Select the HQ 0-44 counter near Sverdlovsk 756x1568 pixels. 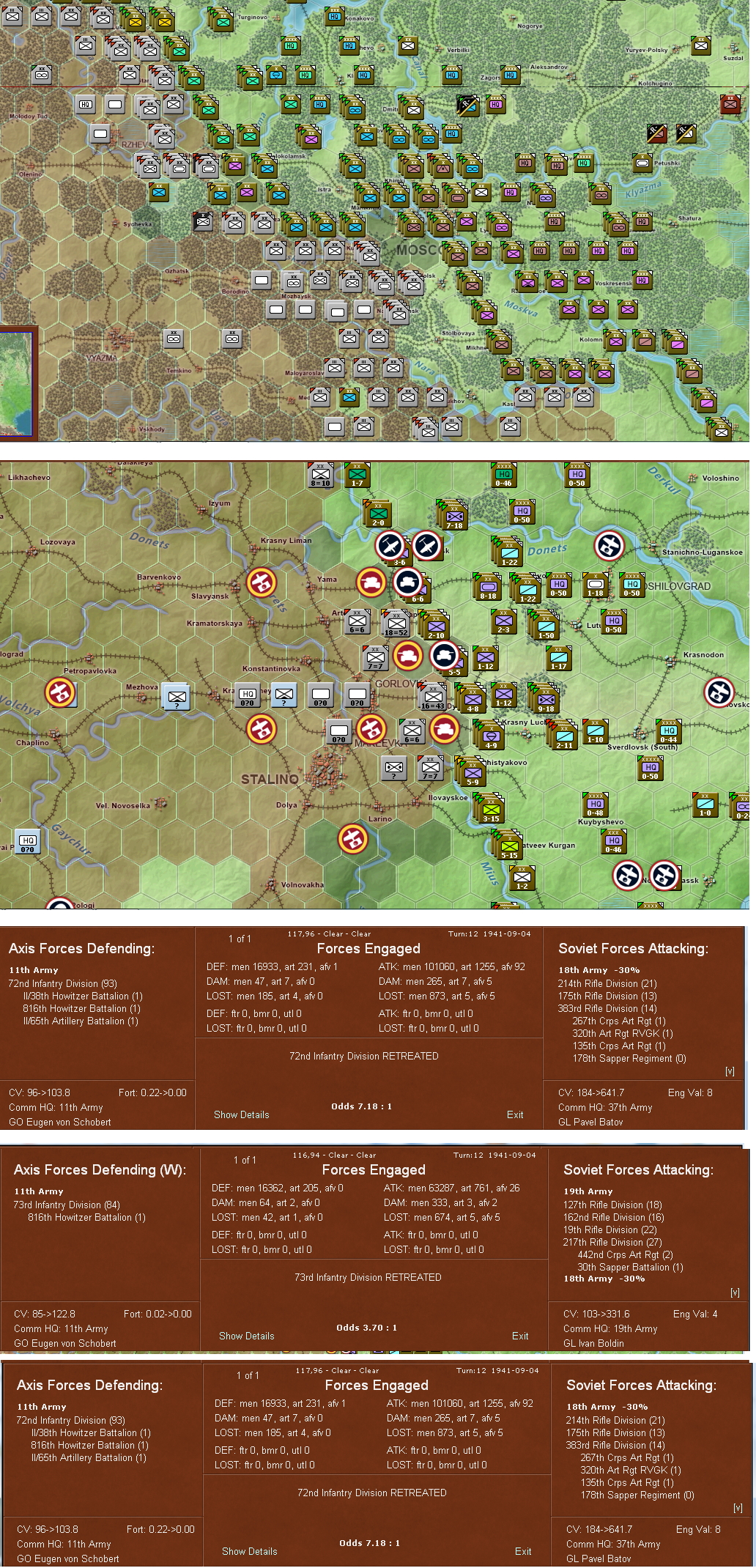point(668,731)
